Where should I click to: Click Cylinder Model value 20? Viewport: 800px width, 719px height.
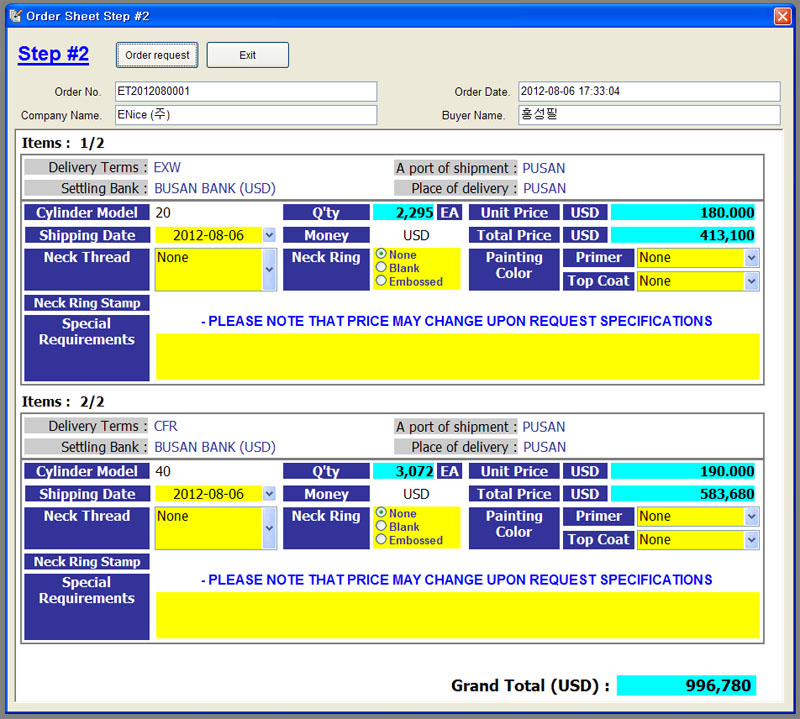163,213
